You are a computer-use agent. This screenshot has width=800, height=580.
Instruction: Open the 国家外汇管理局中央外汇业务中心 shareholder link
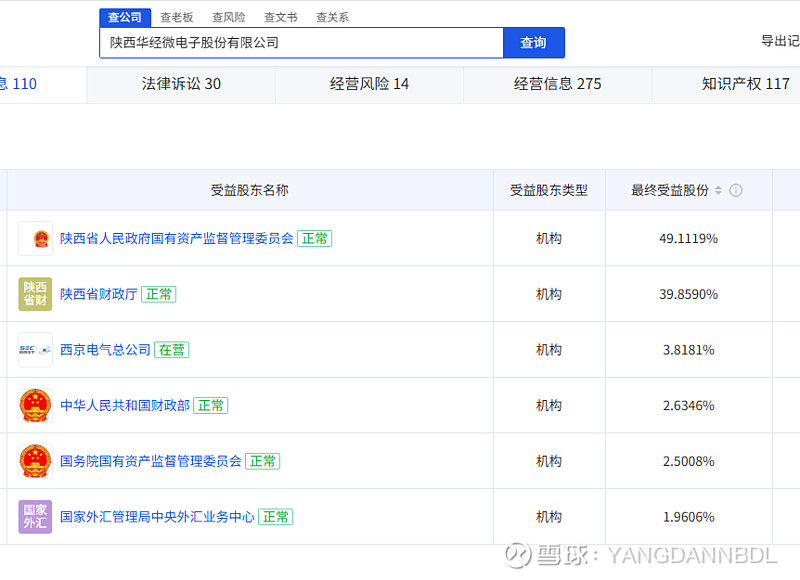click(157, 517)
